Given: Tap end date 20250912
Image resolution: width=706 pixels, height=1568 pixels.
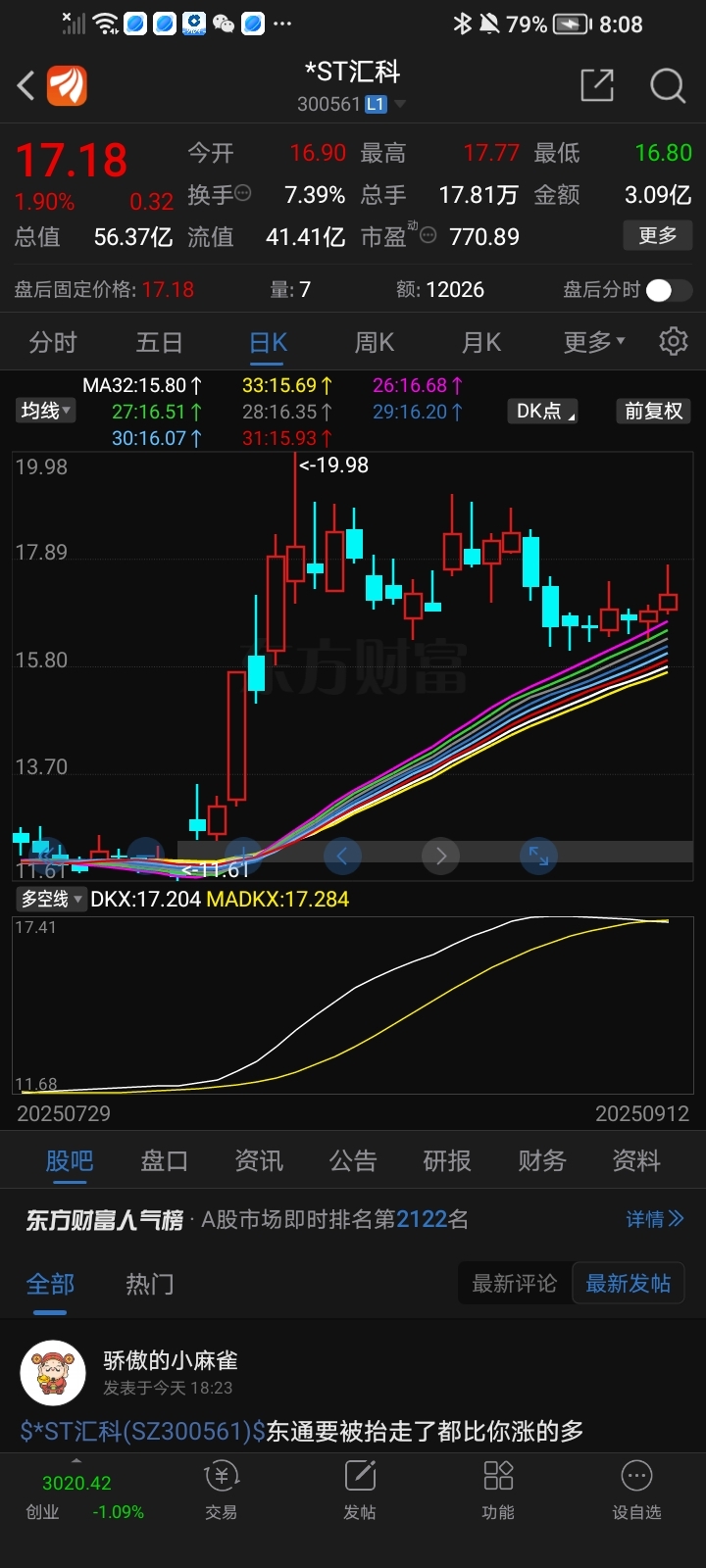Looking at the screenshot, I should tap(642, 1113).
